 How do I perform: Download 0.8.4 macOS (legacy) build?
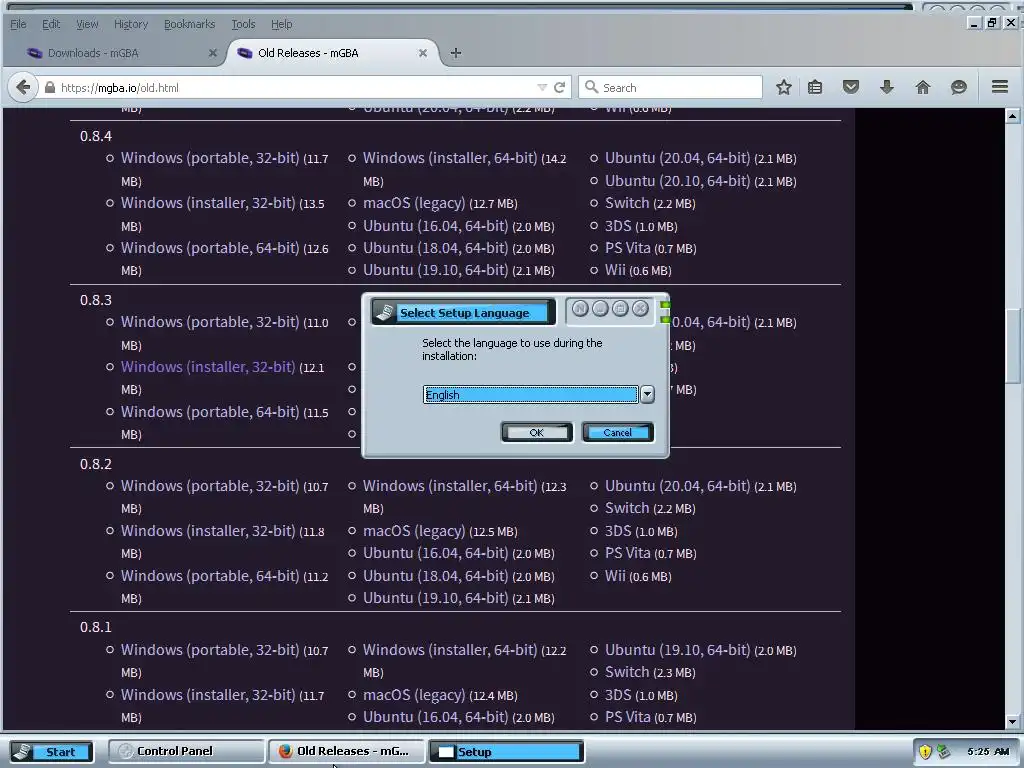tap(414, 203)
